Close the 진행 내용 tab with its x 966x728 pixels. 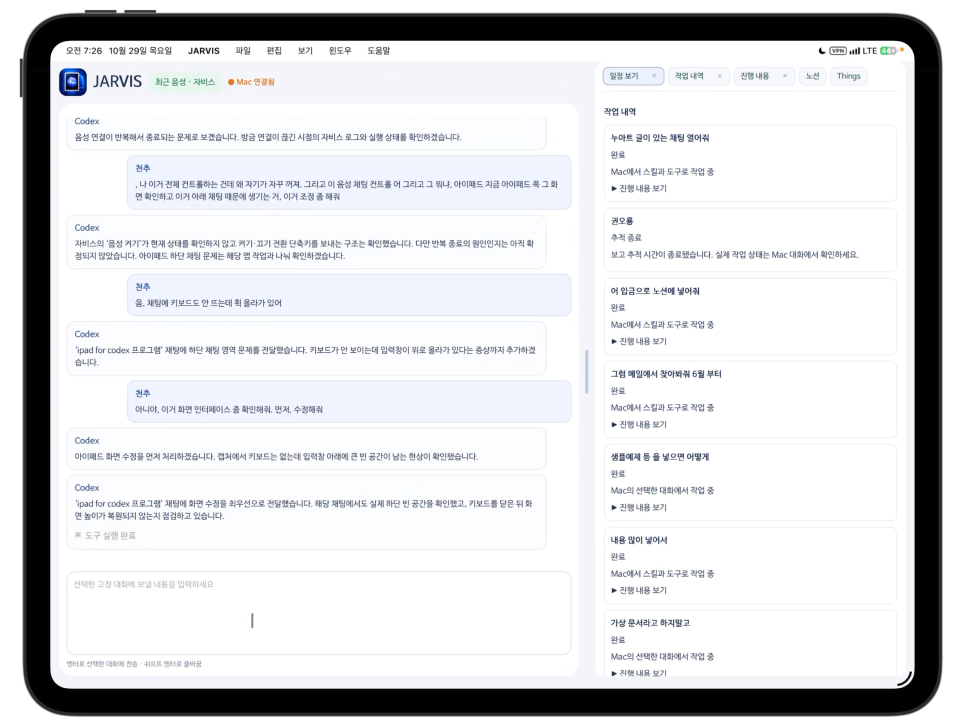[x=784, y=76]
